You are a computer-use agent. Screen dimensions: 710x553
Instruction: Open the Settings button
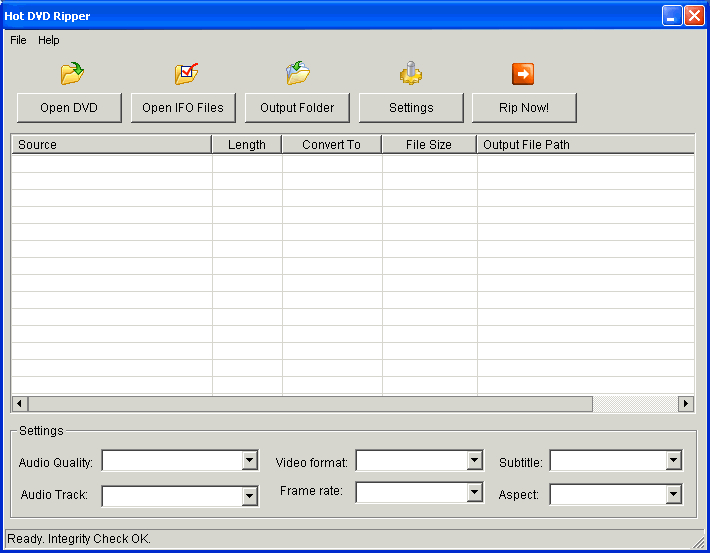[x=411, y=108]
